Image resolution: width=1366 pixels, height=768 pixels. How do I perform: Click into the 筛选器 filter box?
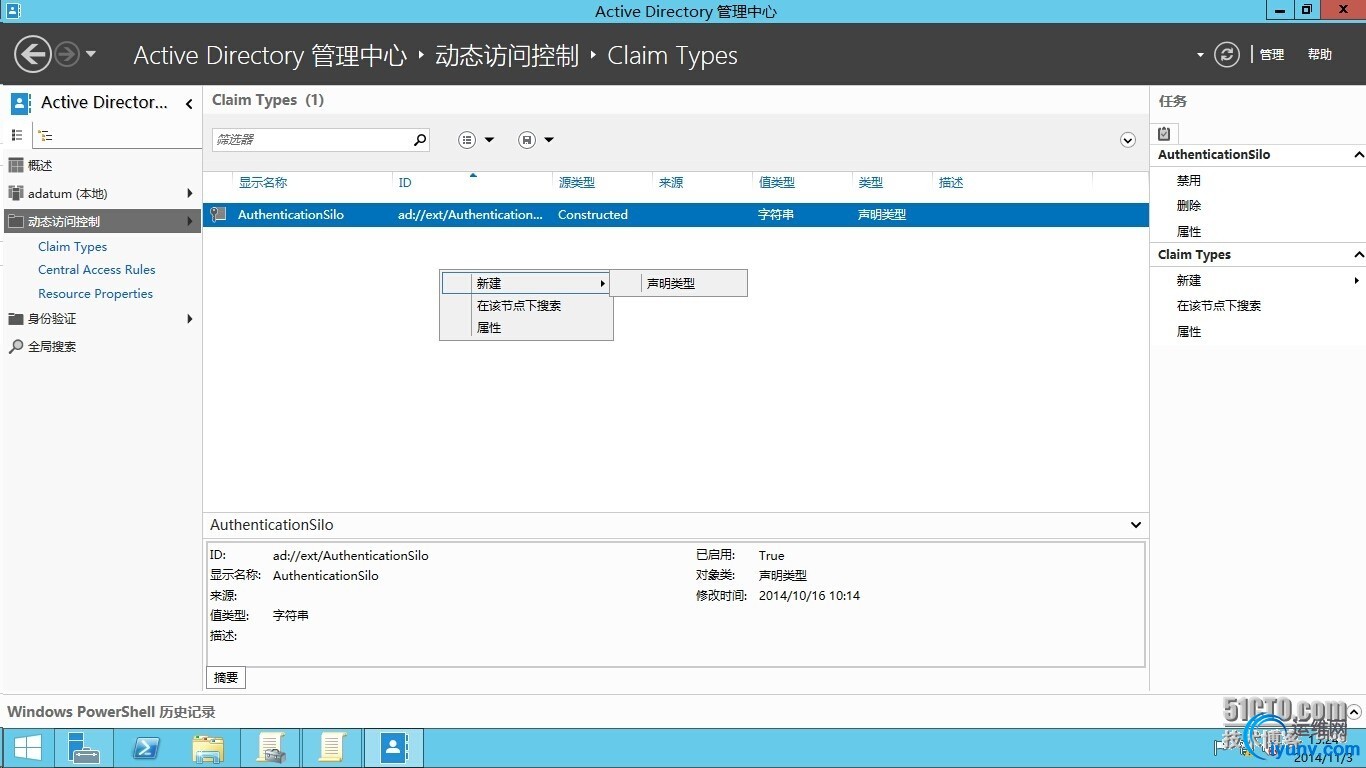(311, 140)
